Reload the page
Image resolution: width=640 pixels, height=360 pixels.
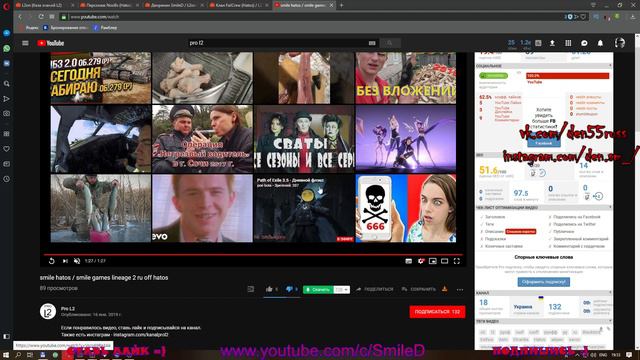[x=41, y=17]
